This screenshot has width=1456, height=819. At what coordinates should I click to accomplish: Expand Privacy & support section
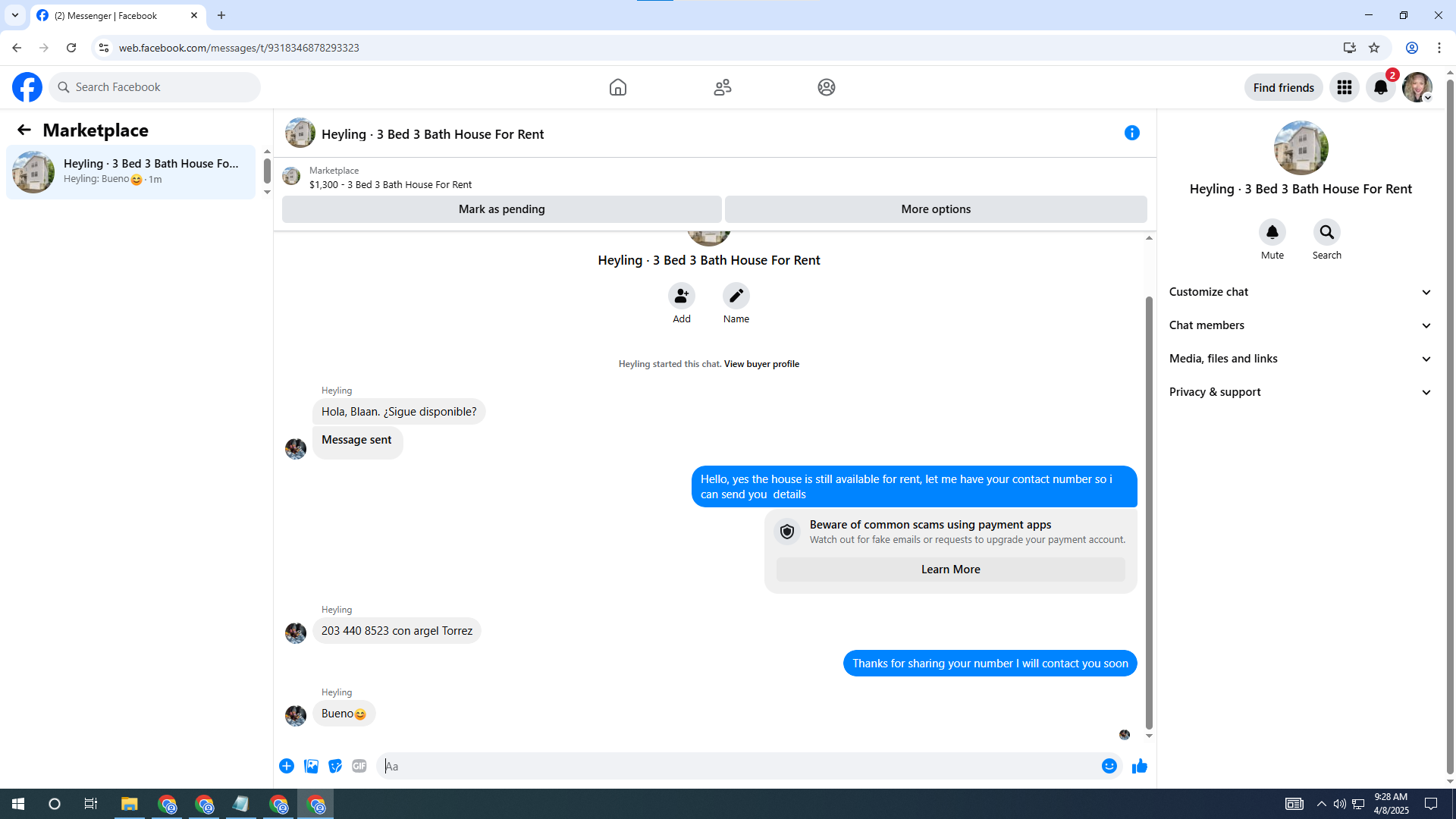(x=1300, y=392)
